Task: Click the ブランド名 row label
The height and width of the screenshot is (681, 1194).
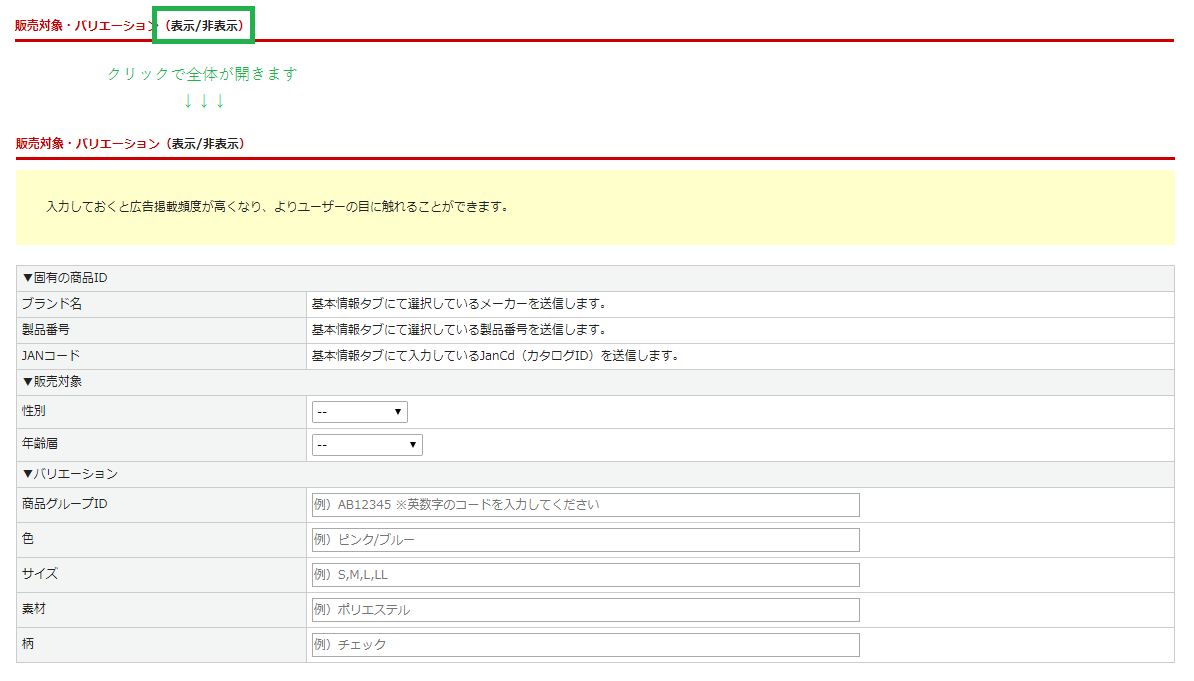Action: tap(52, 304)
